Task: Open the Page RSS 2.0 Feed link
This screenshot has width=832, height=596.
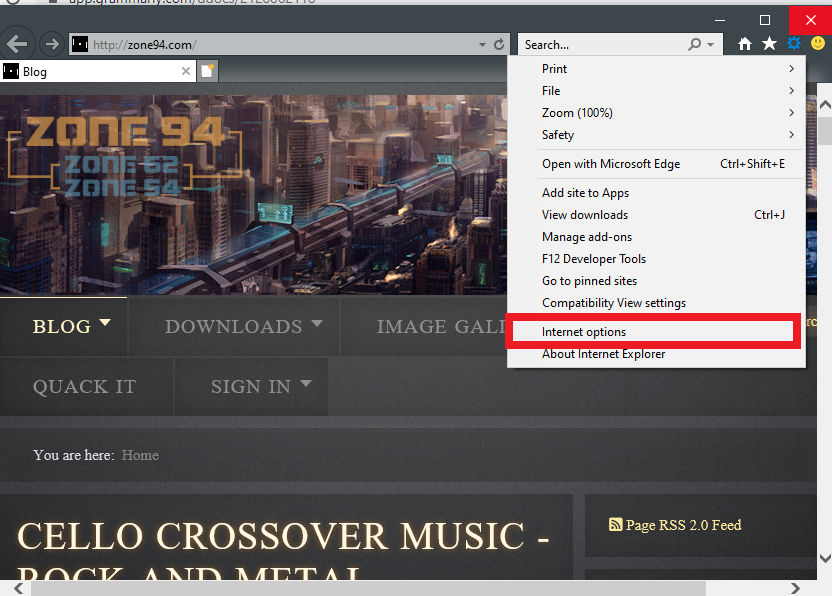Action: (x=683, y=525)
